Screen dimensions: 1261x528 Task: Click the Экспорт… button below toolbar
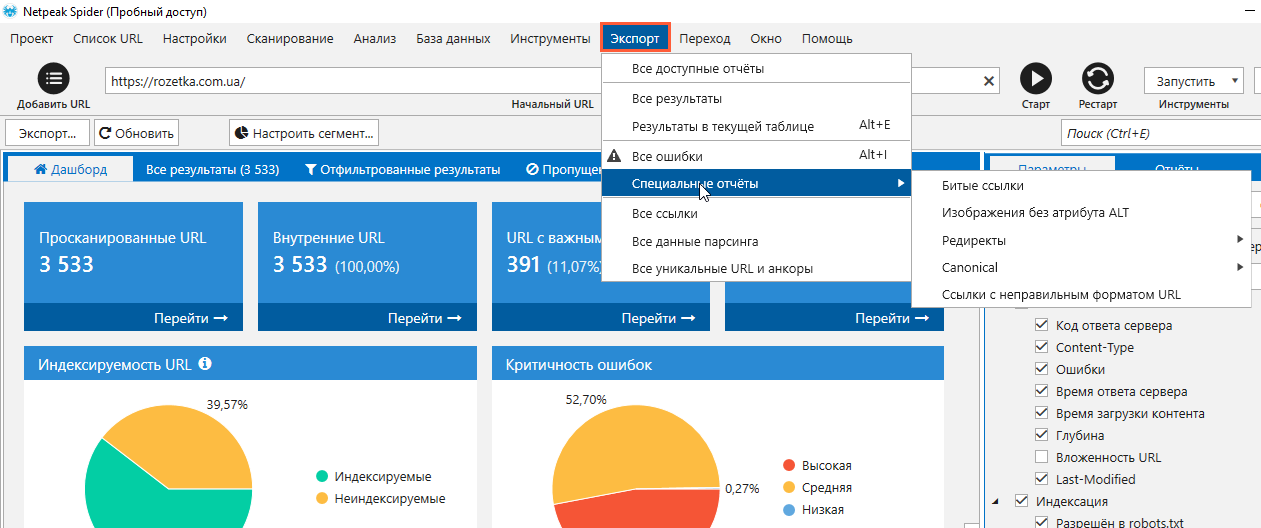point(47,132)
